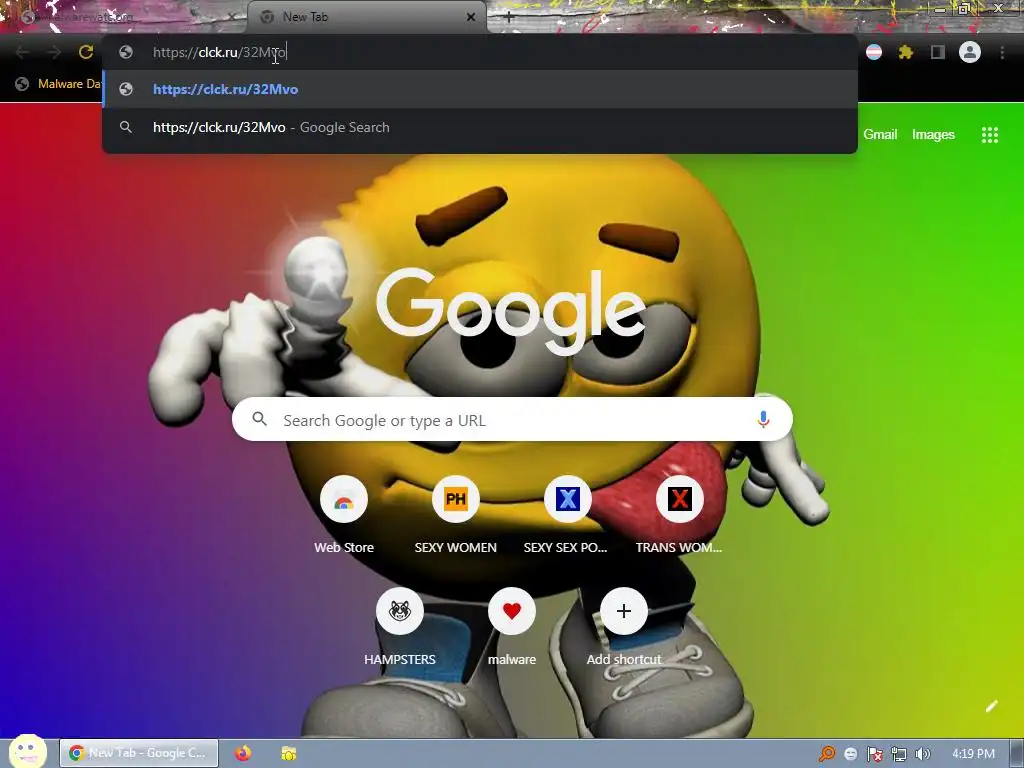Open the profile avatar menu

tap(970, 52)
